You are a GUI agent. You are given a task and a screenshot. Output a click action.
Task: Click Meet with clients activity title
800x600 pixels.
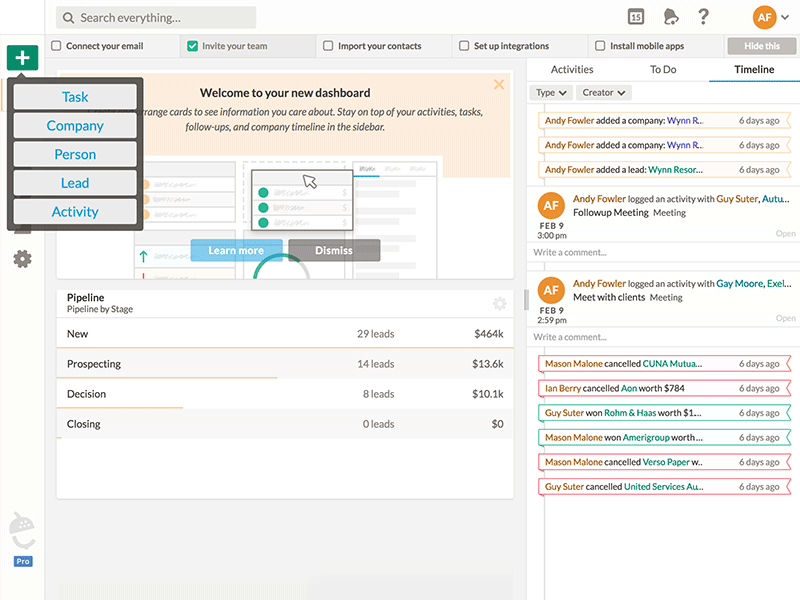[x=609, y=297]
